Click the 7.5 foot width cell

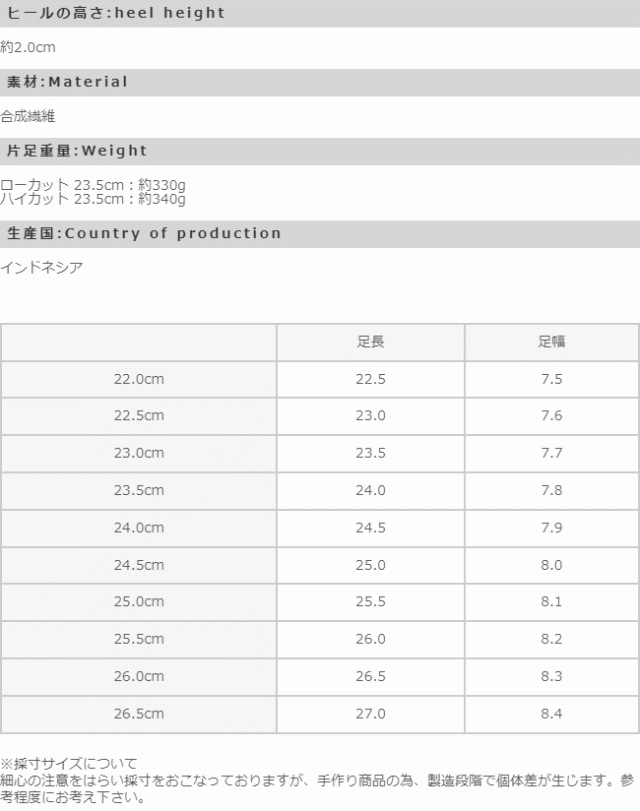[551, 379]
